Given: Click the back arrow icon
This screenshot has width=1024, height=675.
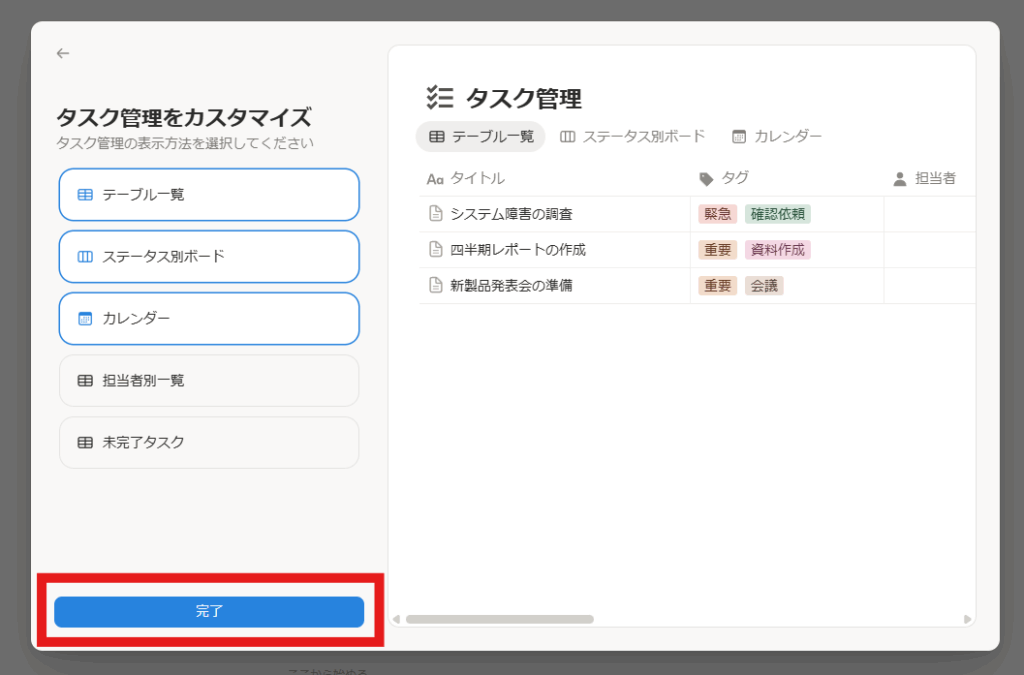Looking at the screenshot, I should [x=63, y=53].
